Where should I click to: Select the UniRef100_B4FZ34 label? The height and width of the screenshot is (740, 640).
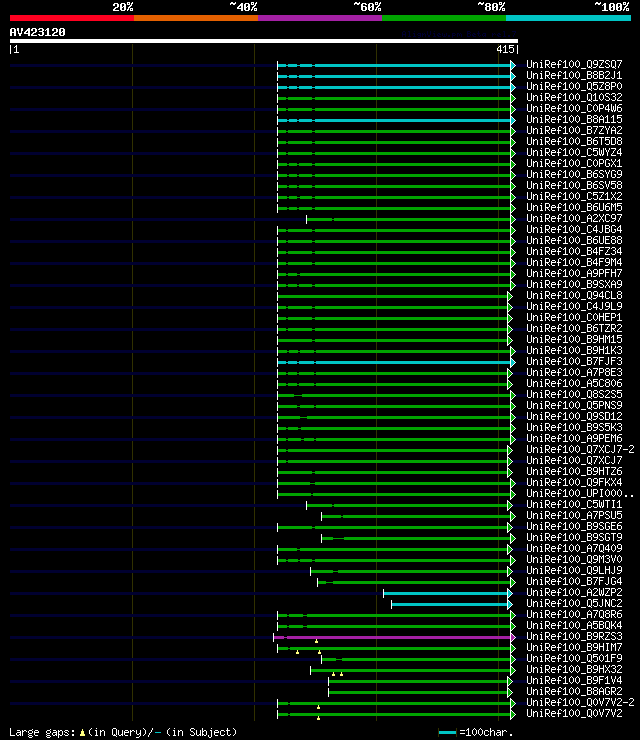[x=574, y=252]
